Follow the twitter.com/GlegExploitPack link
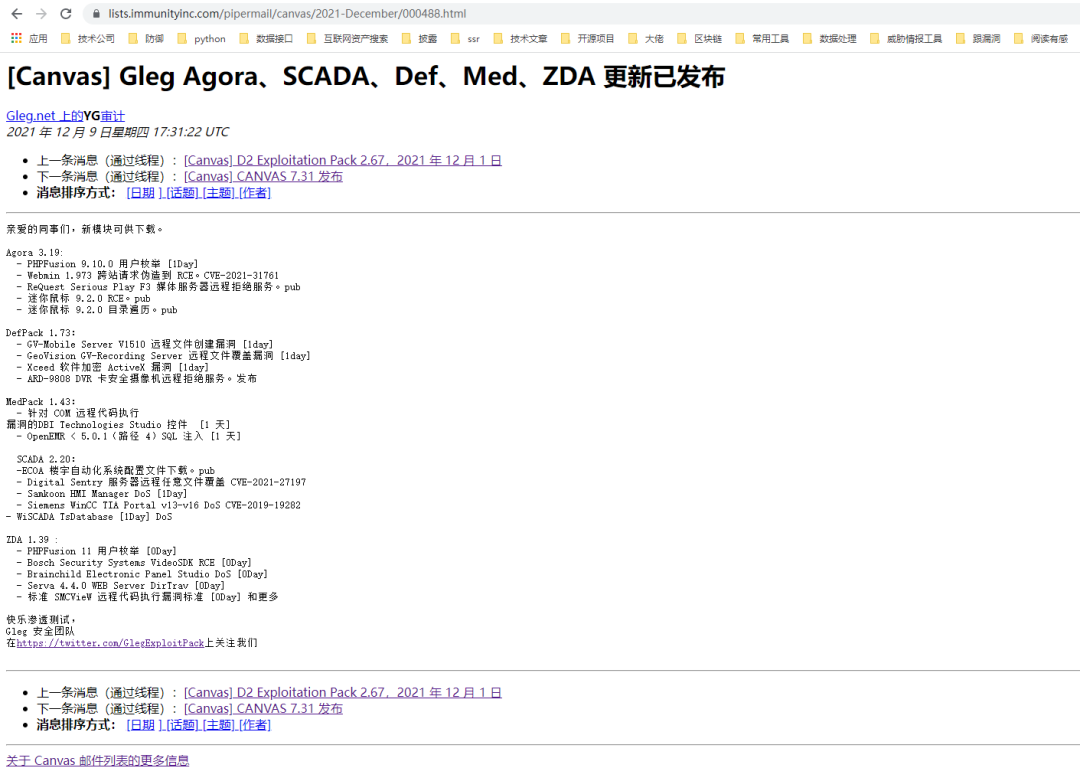 (x=110, y=643)
